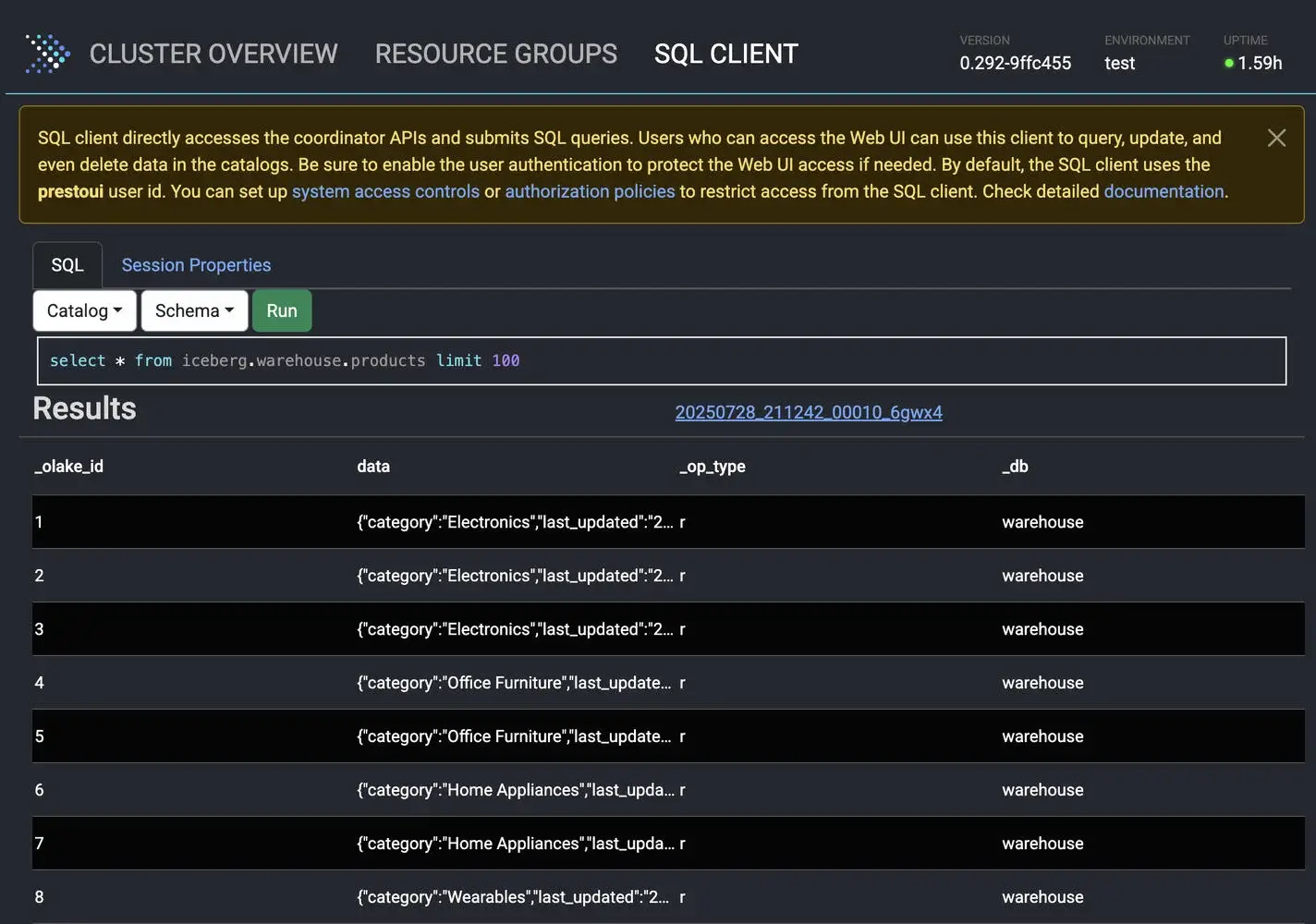
Task: Select the SQL Client navigation item
Action: tap(725, 54)
